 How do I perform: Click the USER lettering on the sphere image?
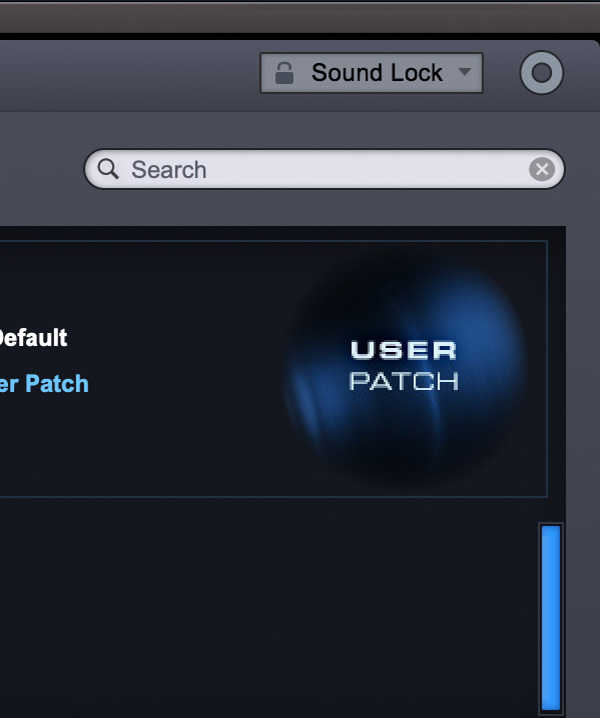(x=404, y=350)
